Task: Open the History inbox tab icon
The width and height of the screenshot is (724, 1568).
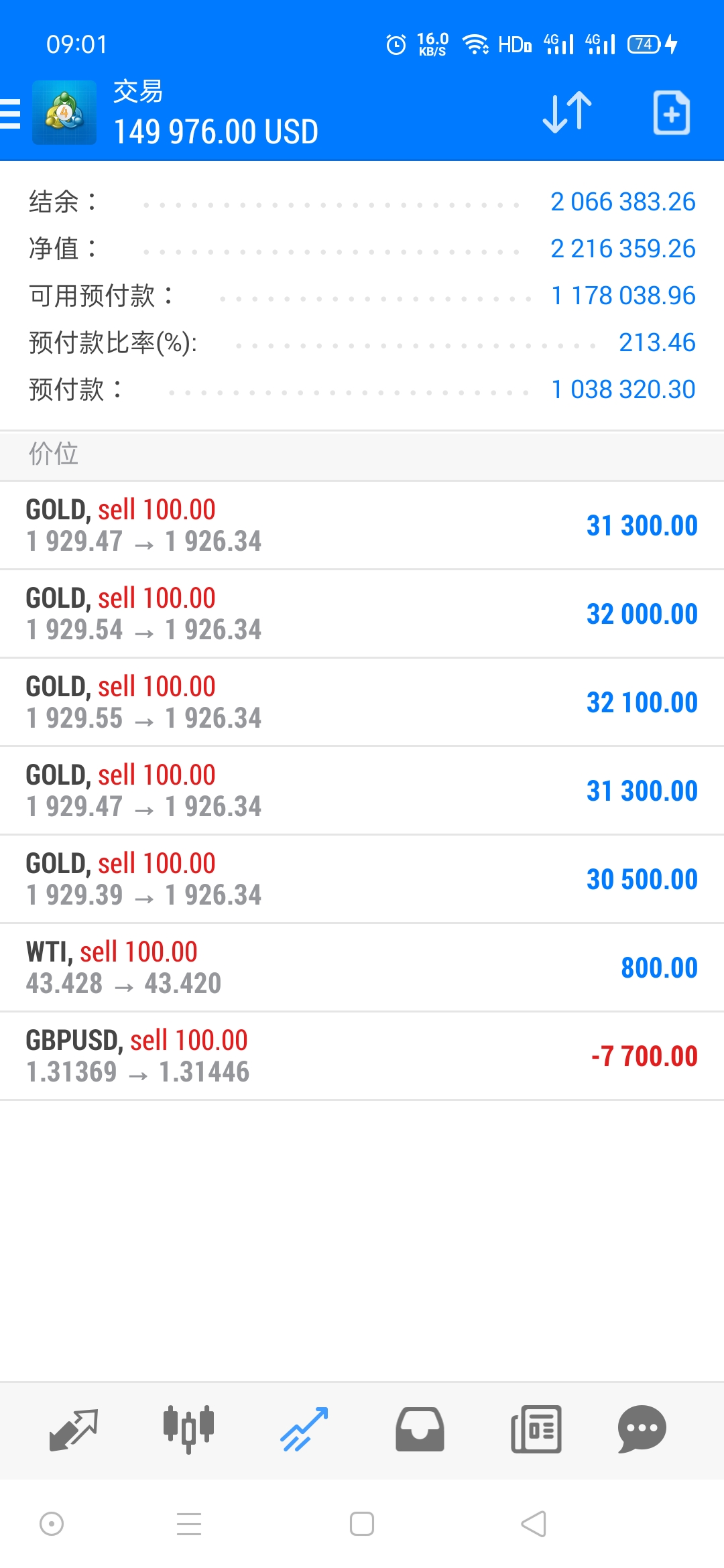Action: tap(420, 1430)
